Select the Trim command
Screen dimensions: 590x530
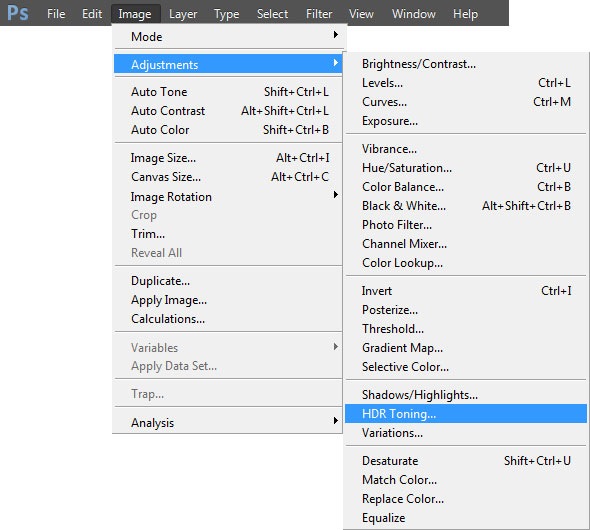click(x=228, y=234)
